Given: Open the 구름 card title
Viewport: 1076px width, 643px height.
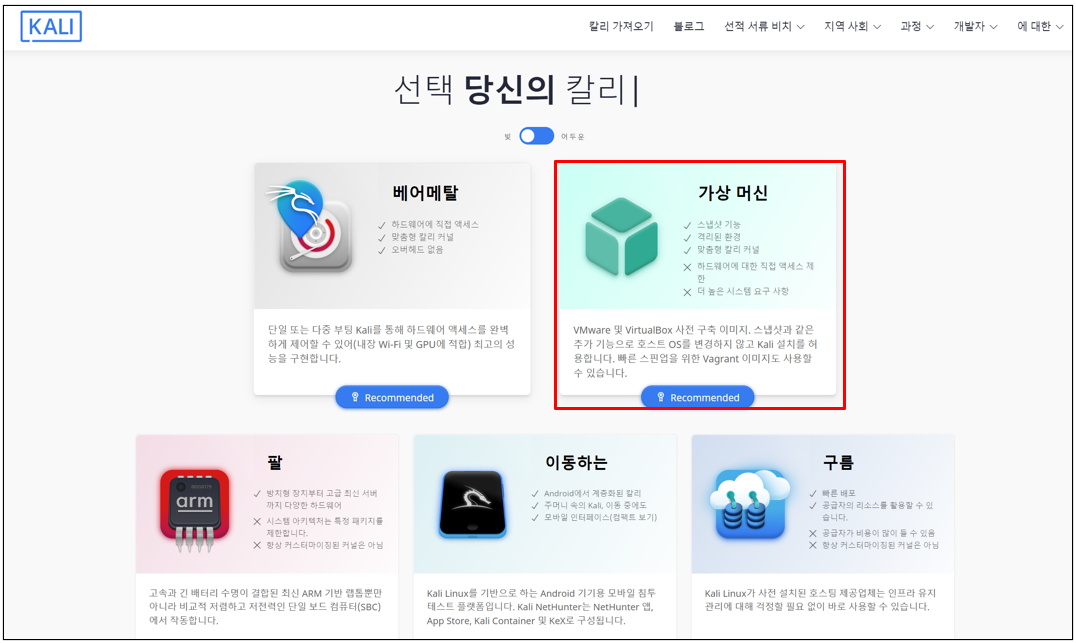Looking at the screenshot, I should (x=838, y=463).
